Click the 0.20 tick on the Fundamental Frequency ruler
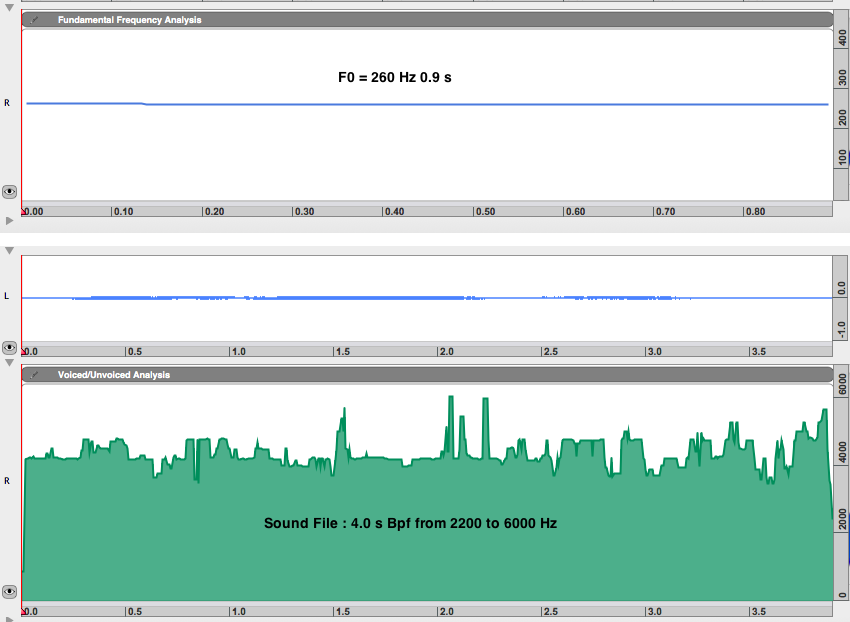The height and width of the screenshot is (622, 850). (214, 211)
